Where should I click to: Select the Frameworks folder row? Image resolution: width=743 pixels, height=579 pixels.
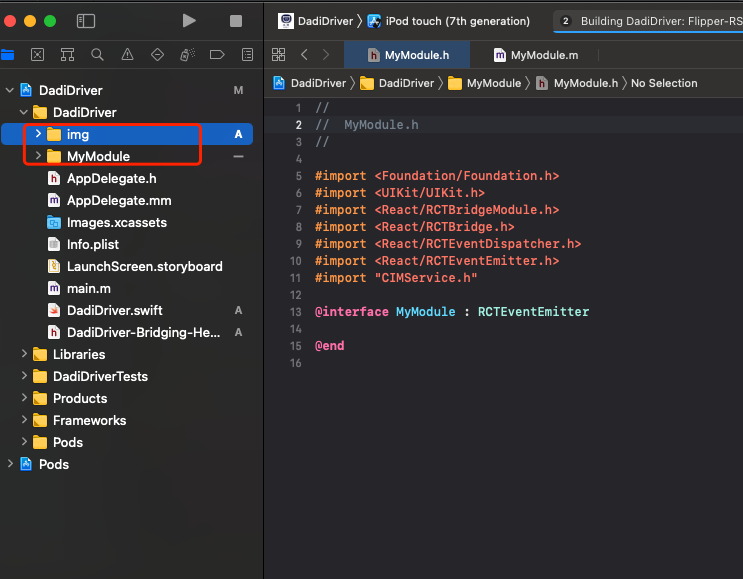pyautogui.click(x=127, y=420)
